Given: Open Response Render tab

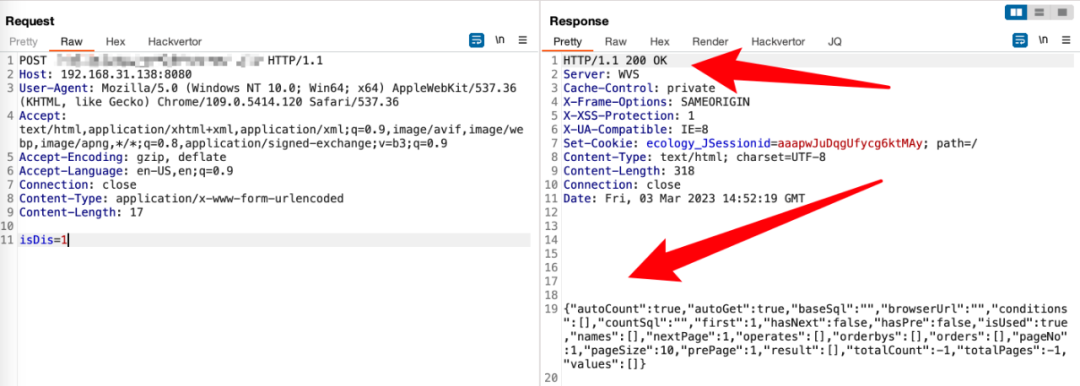Looking at the screenshot, I should tap(710, 41).
